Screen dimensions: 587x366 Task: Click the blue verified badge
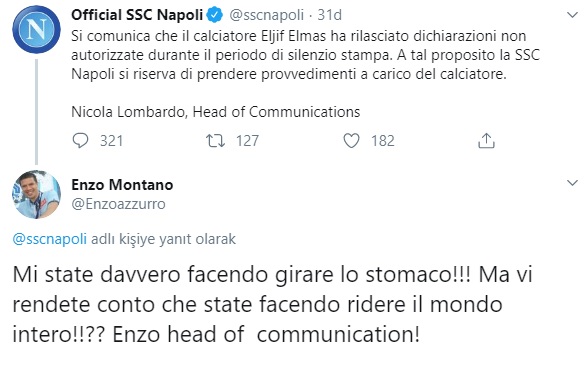pyautogui.click(x=215, y=15)
